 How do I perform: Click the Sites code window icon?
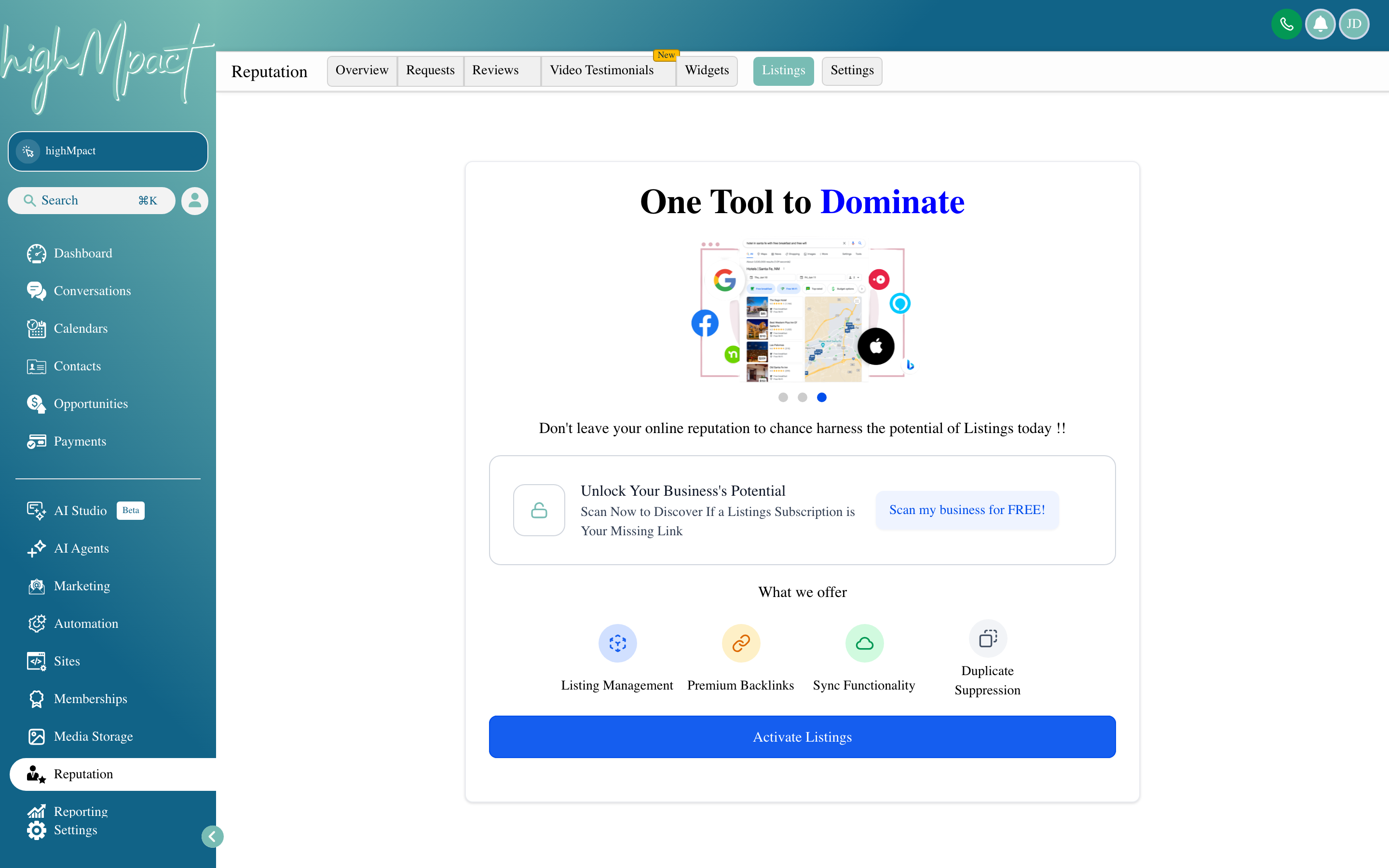pyautogui.click(x=36, y=661)
